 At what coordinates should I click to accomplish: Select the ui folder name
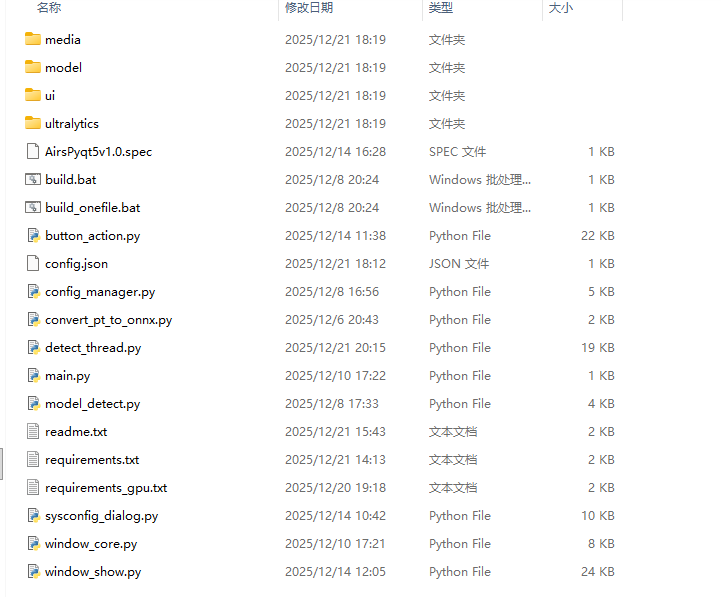click(x=50, y=96)
